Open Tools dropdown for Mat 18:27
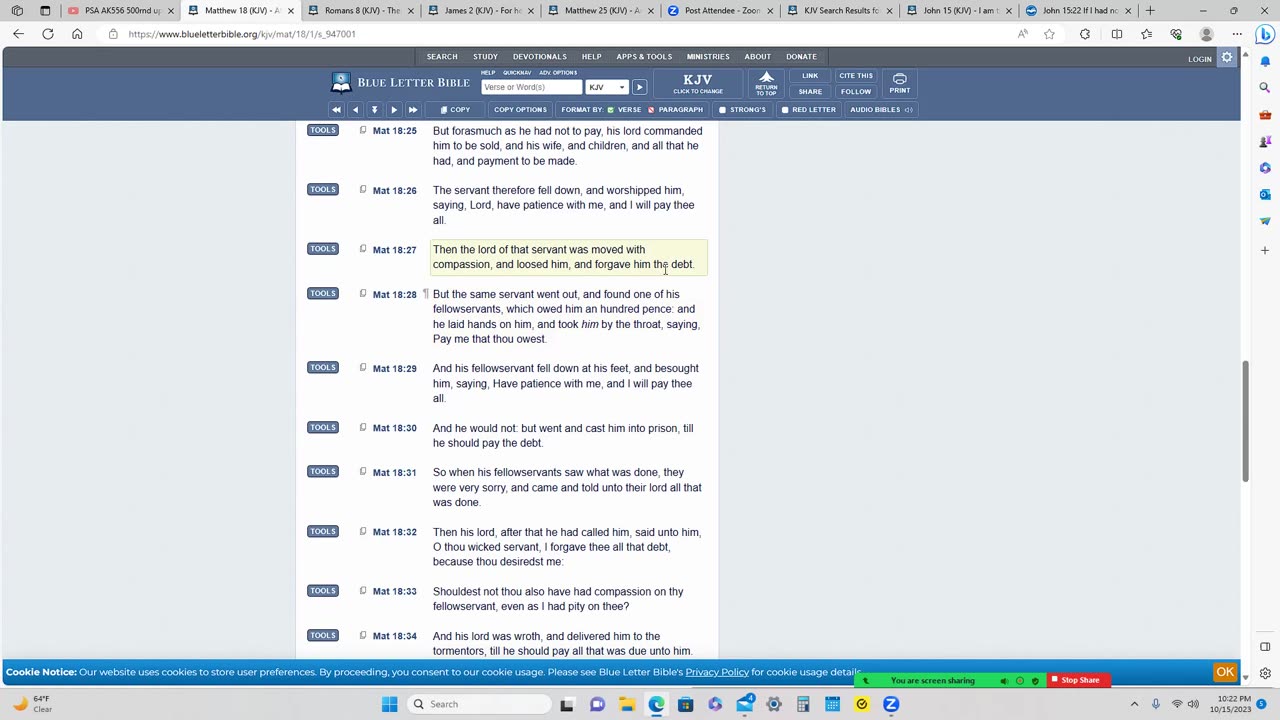 [x=322, y=249]
